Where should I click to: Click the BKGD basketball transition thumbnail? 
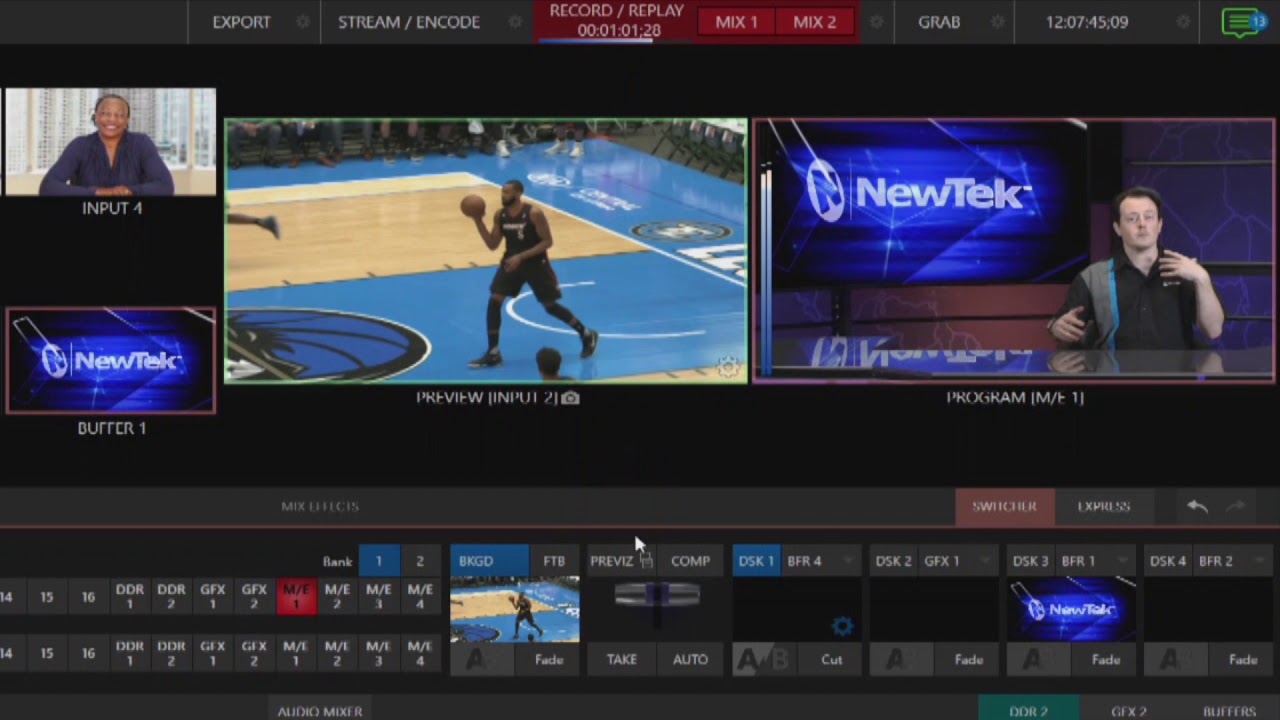(x=515, y=610)
